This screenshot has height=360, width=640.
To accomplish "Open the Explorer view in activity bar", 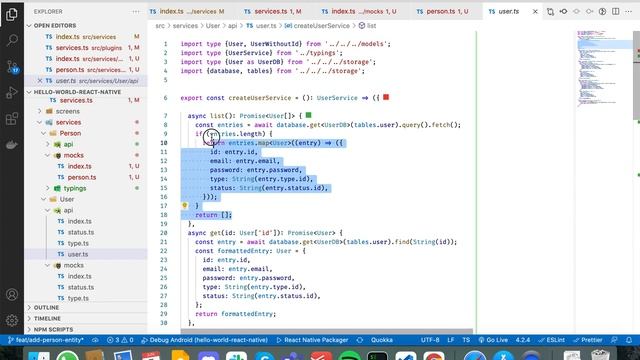I will [x=12, y=14].
